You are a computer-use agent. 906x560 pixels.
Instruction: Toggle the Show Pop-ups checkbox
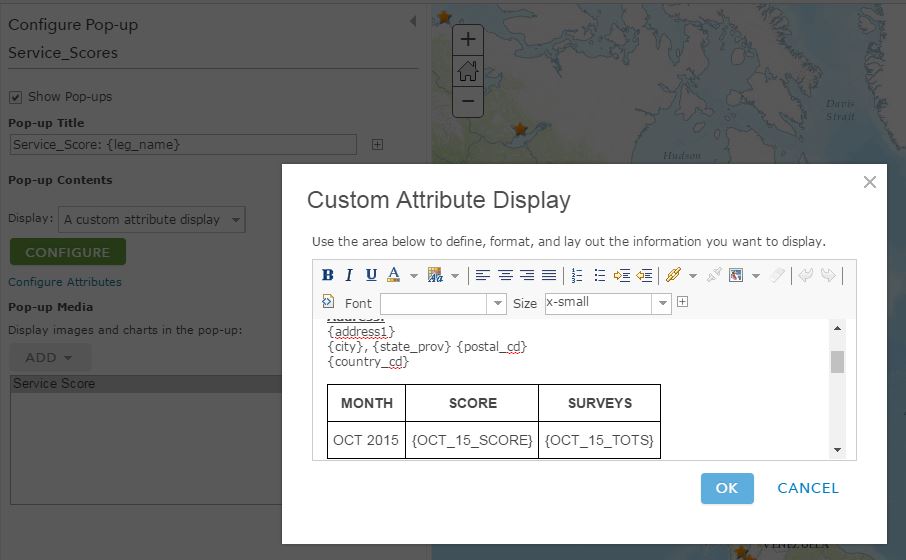click(x=16, y=97)
